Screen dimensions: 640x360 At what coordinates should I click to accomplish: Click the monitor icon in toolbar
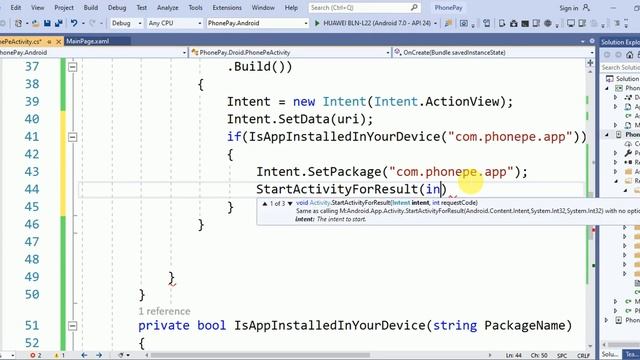tap(571, 23)
